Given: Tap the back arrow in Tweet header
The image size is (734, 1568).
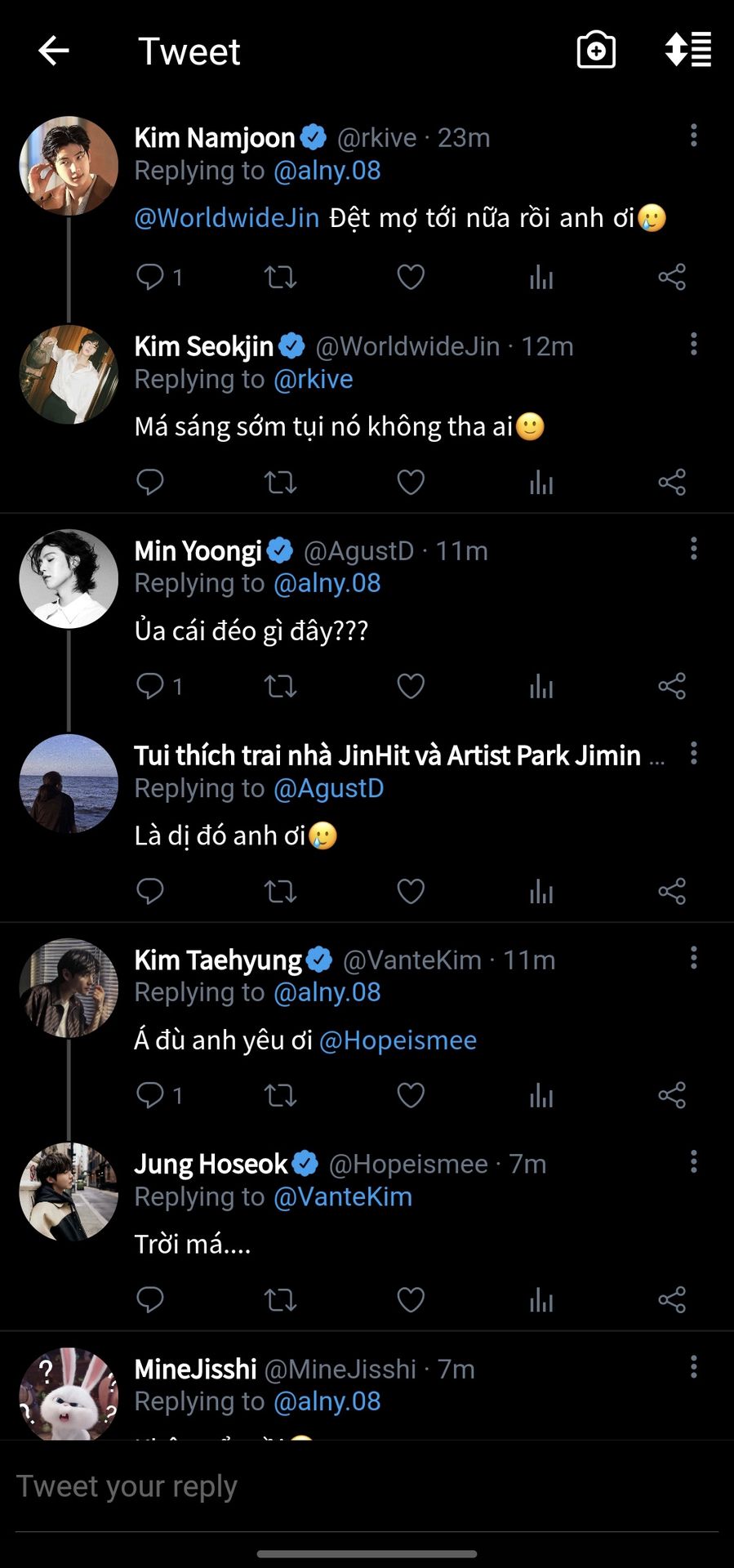Looking at the screenshot, I should tap(54, 51).
